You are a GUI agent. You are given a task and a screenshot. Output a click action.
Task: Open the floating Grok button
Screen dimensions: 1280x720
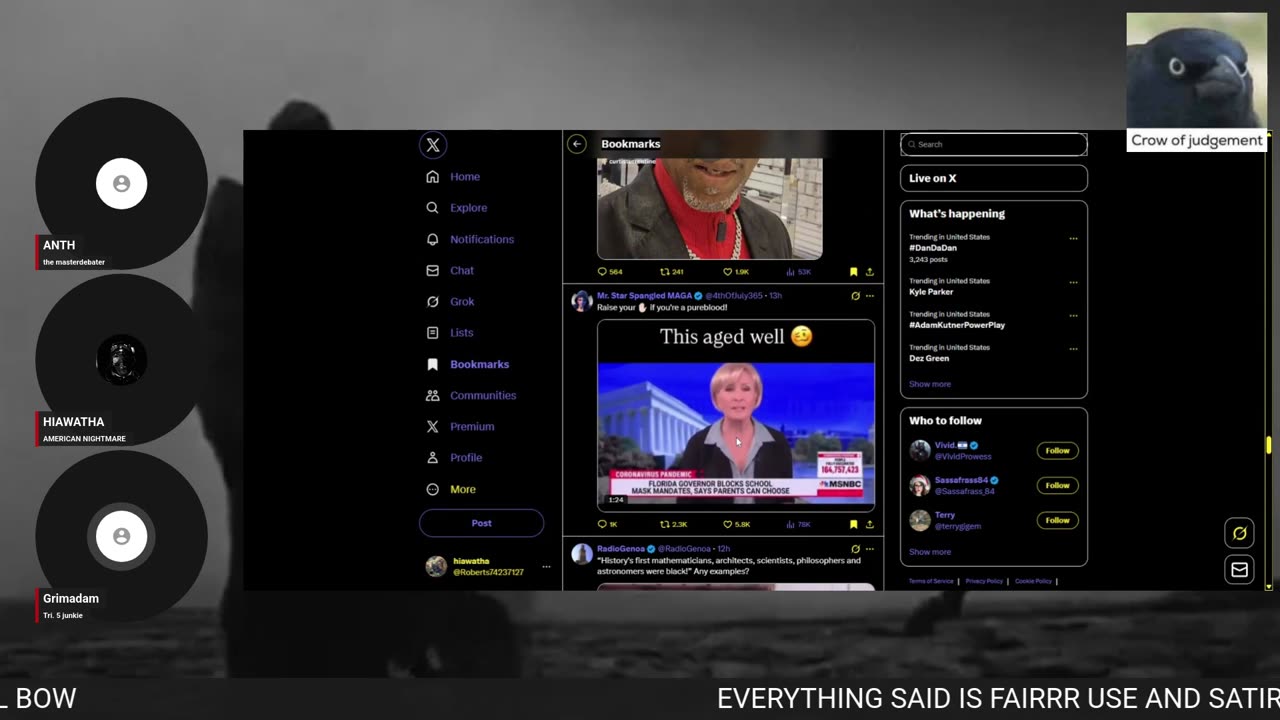point(1239,534)
